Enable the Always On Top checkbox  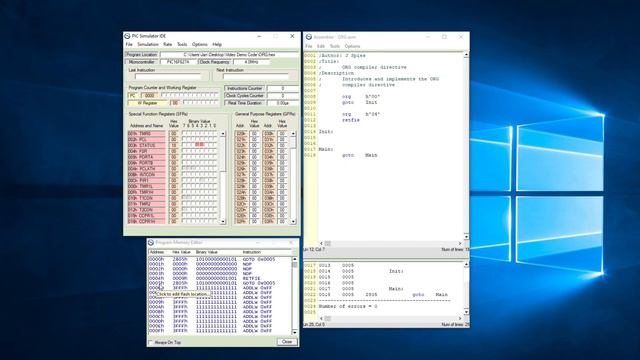pyautogui.click(x=150, y=342)
